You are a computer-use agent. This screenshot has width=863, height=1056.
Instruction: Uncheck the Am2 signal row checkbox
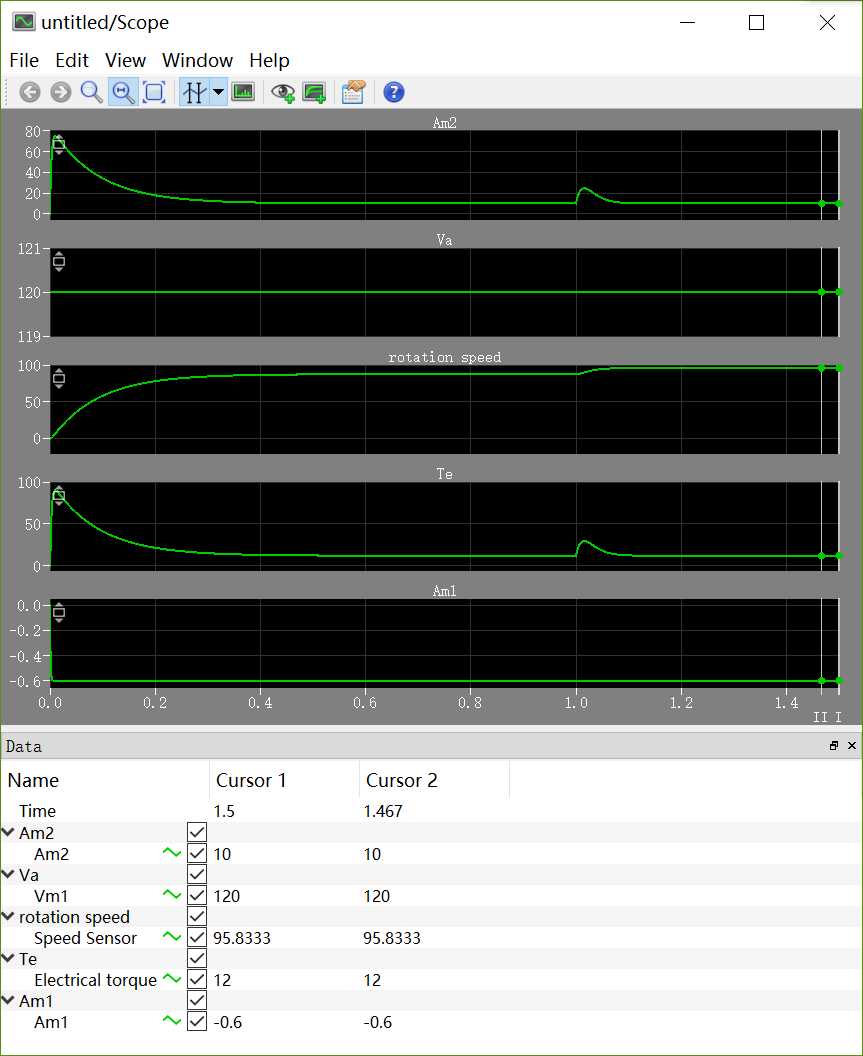tap(197, 854)
